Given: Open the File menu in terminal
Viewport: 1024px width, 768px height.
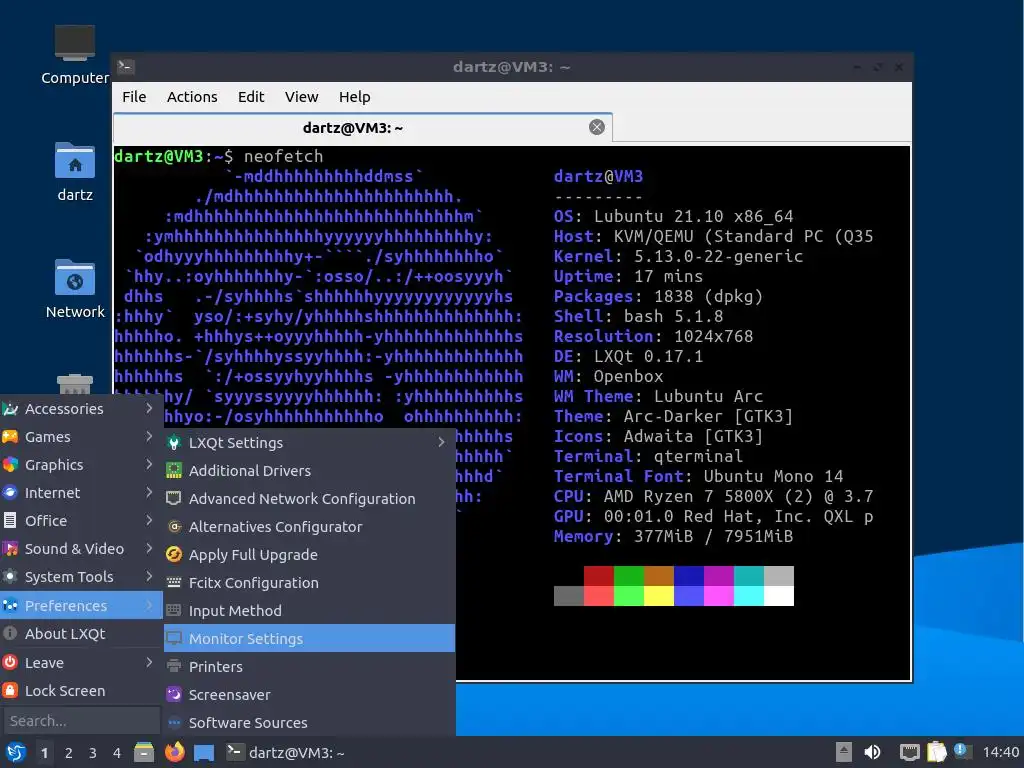Looking at the screenshot, I should pos(134,97).
